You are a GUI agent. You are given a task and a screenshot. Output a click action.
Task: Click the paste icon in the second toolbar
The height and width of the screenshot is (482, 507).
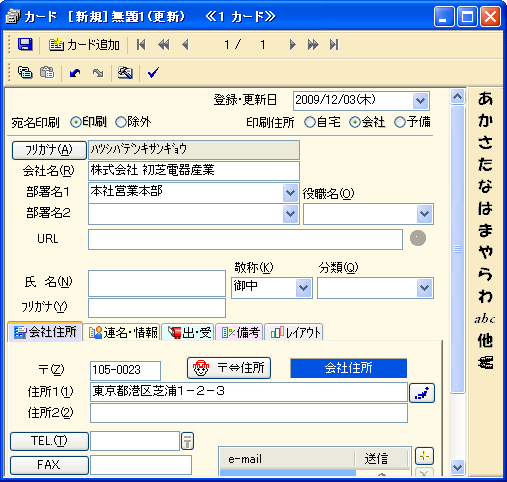pos(47,72)
